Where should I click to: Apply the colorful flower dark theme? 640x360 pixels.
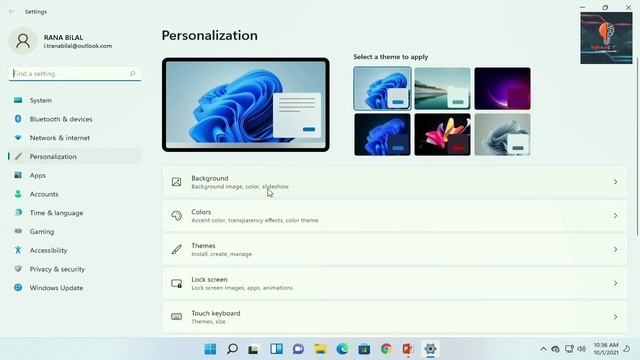[x=442, y=135]
